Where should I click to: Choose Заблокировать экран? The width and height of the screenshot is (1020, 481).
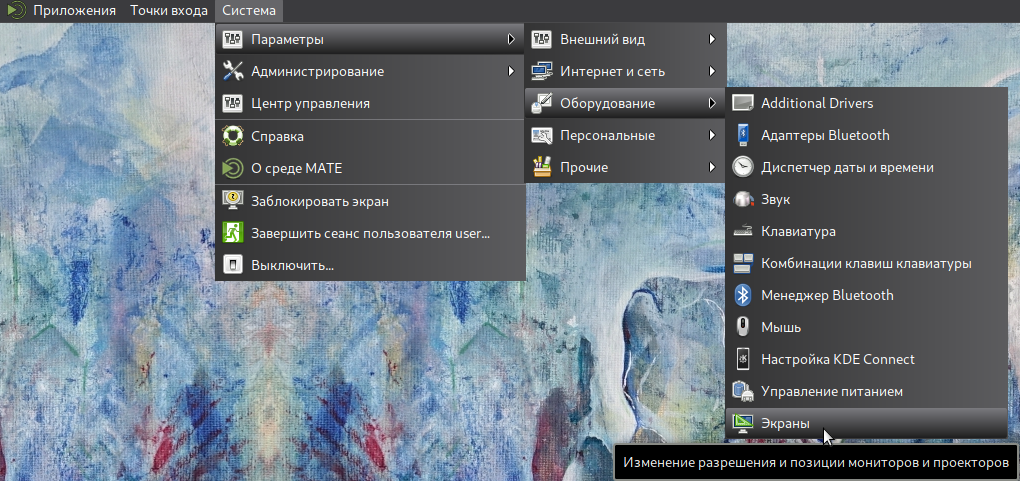tap(369, 201)
